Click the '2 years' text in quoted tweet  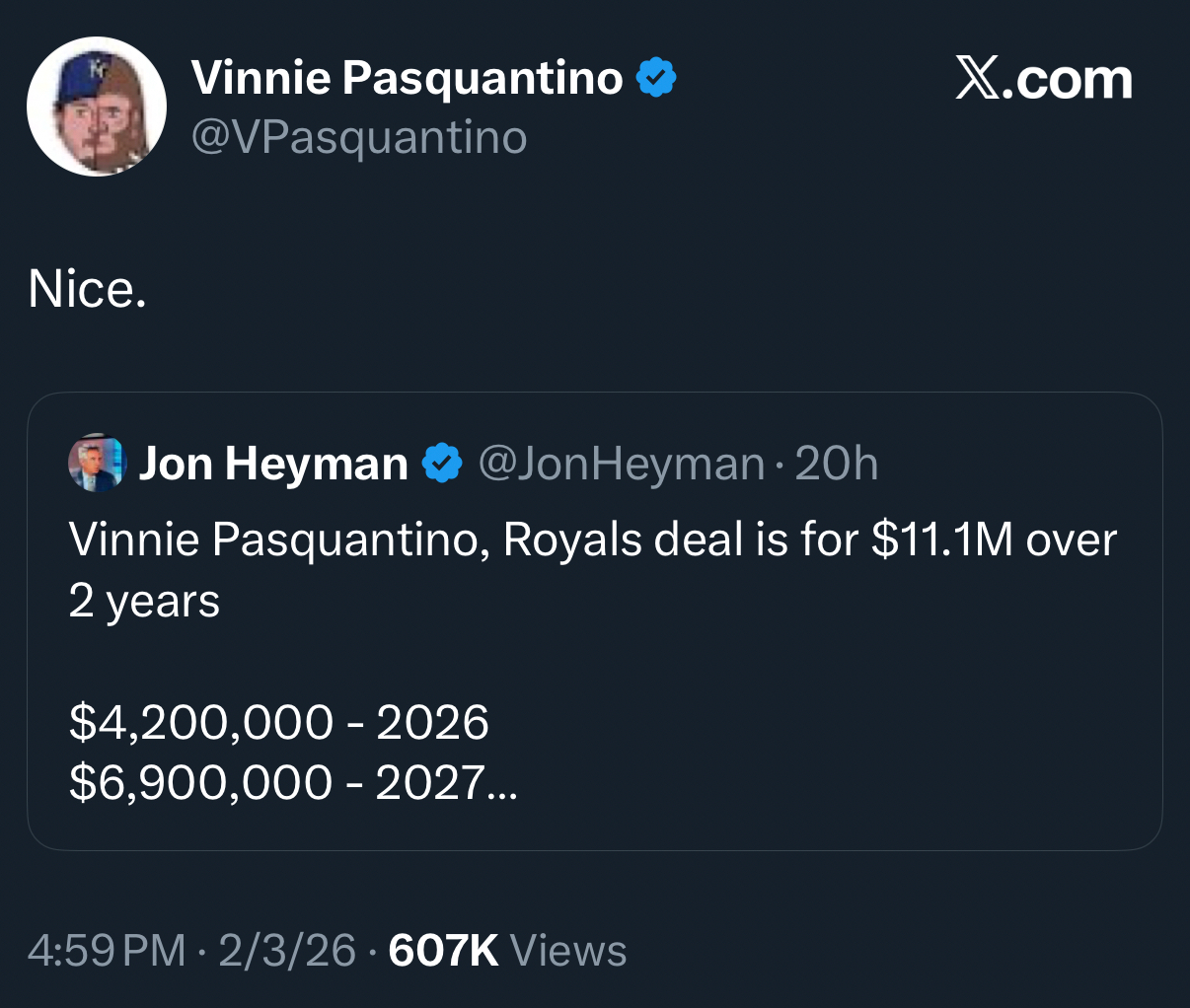tap(144, 601)
